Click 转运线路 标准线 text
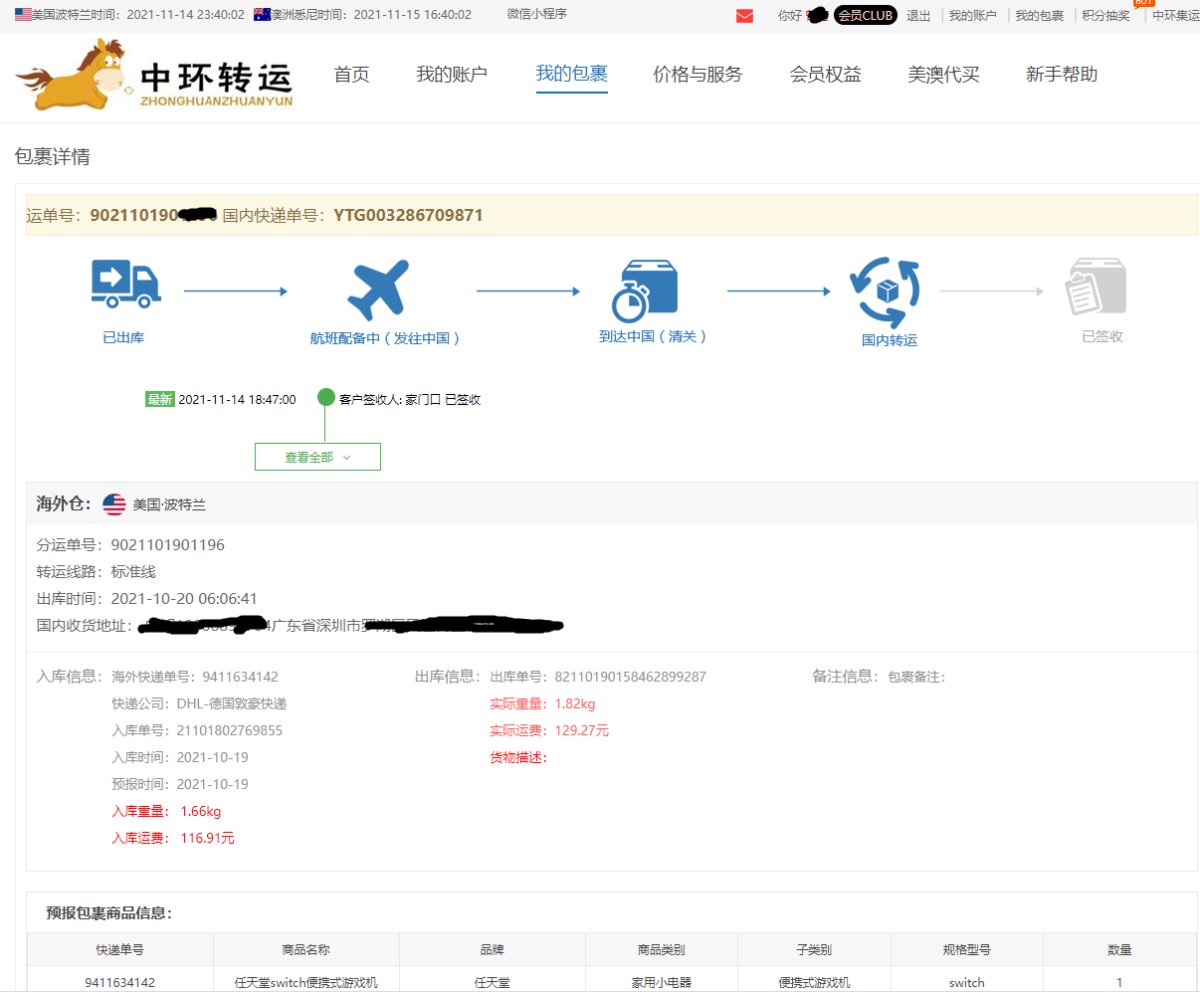Screen dimensions: 1200x993 [x=134, y=572]
